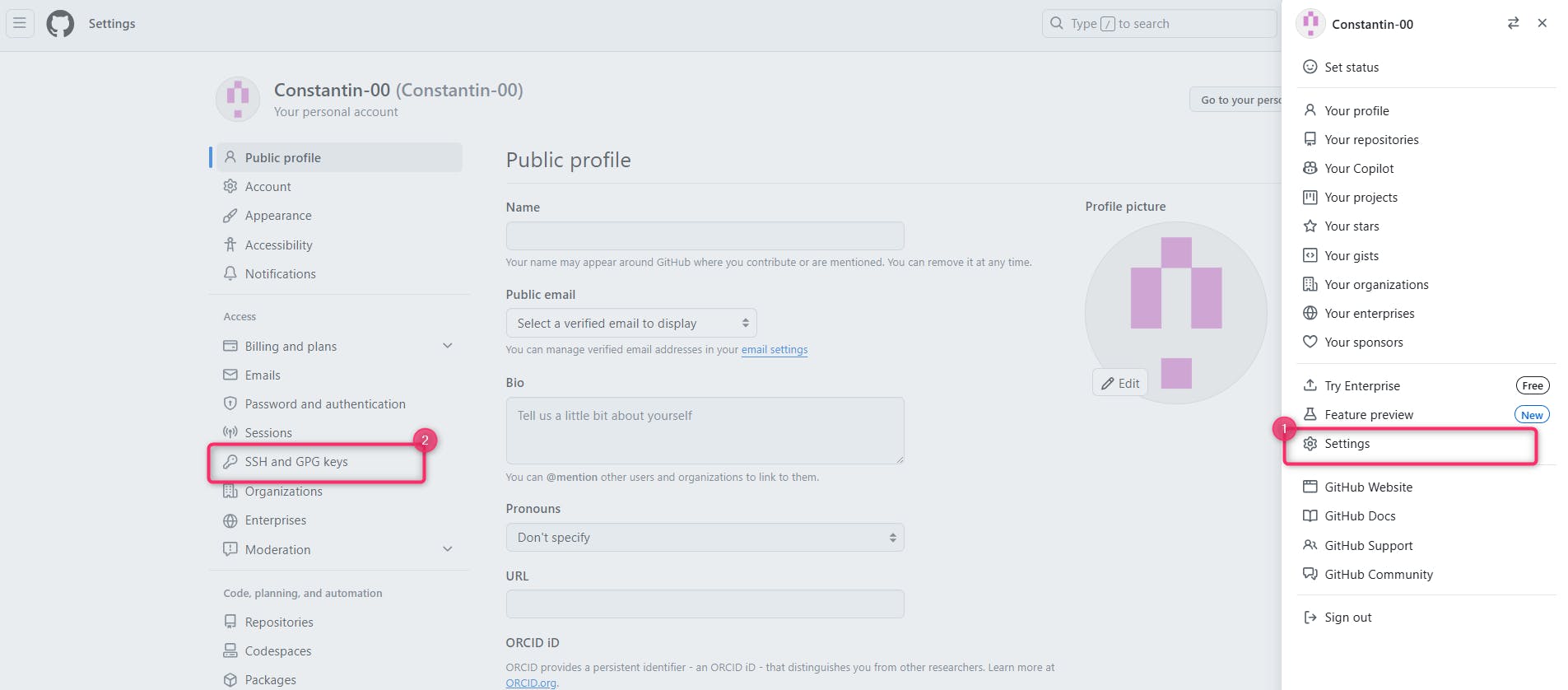Close the user menu panel

[x=1542, y=23]
